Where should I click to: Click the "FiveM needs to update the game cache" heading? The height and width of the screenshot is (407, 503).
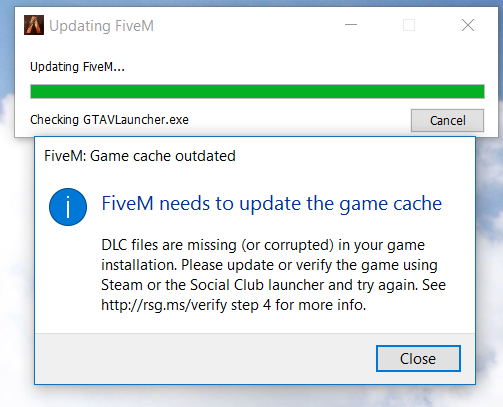pos(272,203)
